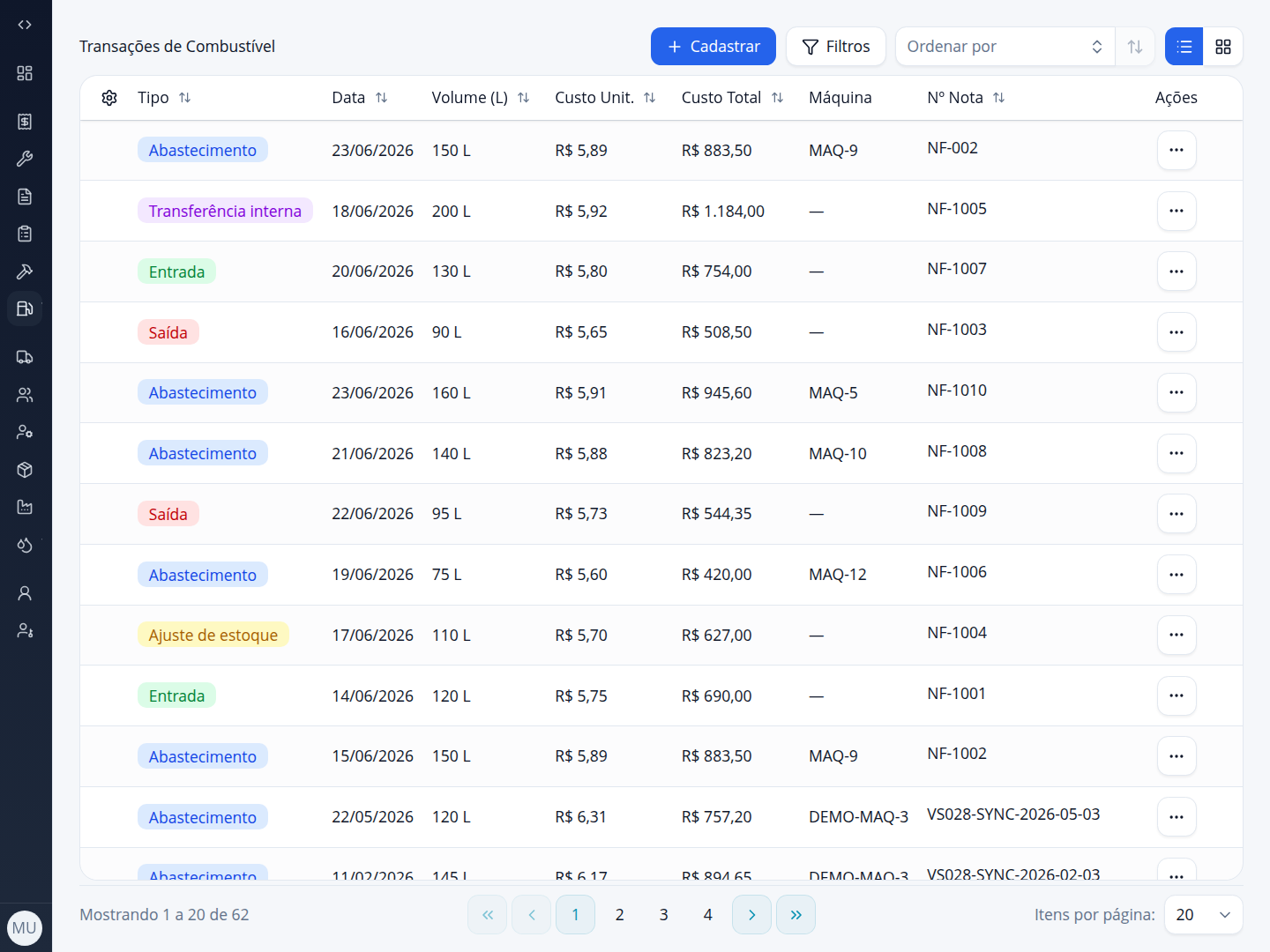The width and height of the screenshot is (1270, 952).
Task: Jump to the last page arrow
Action: (x=796, y=915)
